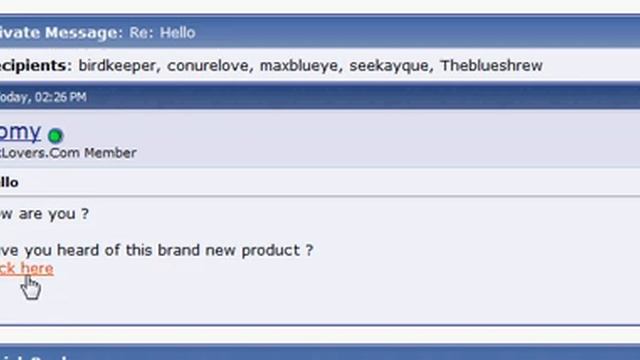The image size is (640, 360).
Task: Select recipient conurelove
Action: click(207, 65)
